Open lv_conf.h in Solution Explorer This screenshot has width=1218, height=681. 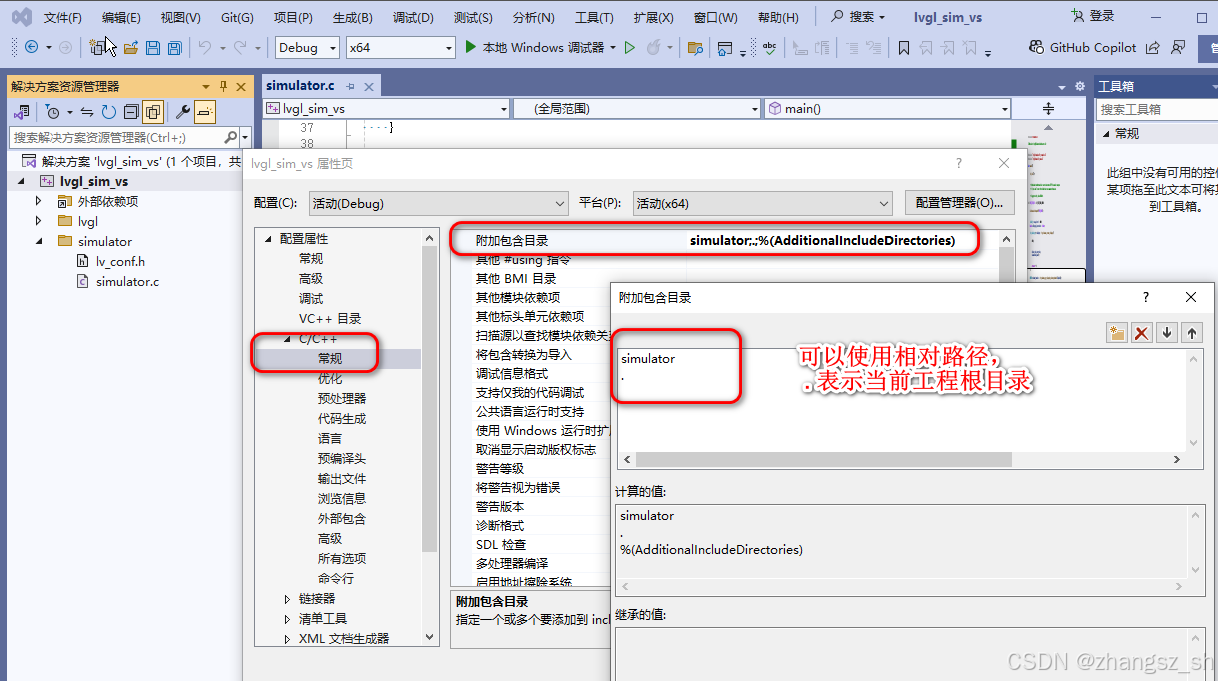coord(120,261)
